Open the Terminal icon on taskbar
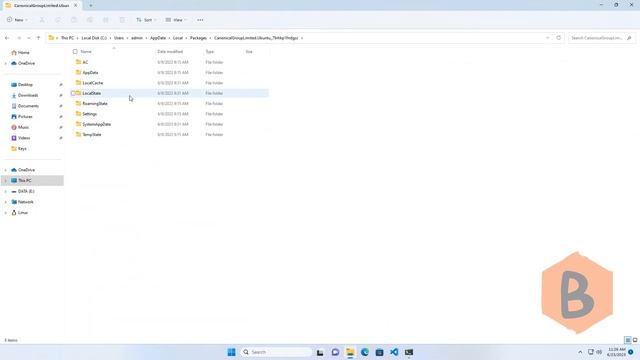Image resolution: width=640 pixels, height=360 pixels. click(409, 352)
